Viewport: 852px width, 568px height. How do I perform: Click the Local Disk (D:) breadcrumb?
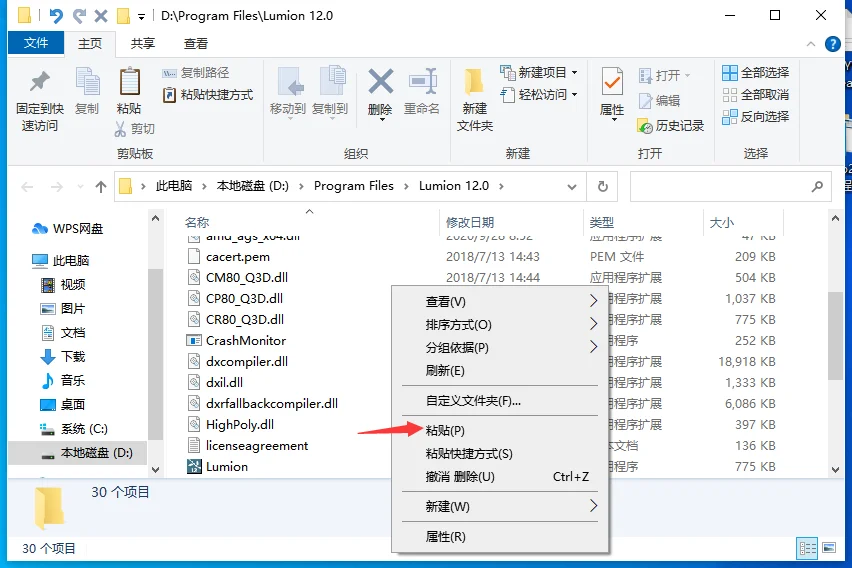[x=253, y=186]
